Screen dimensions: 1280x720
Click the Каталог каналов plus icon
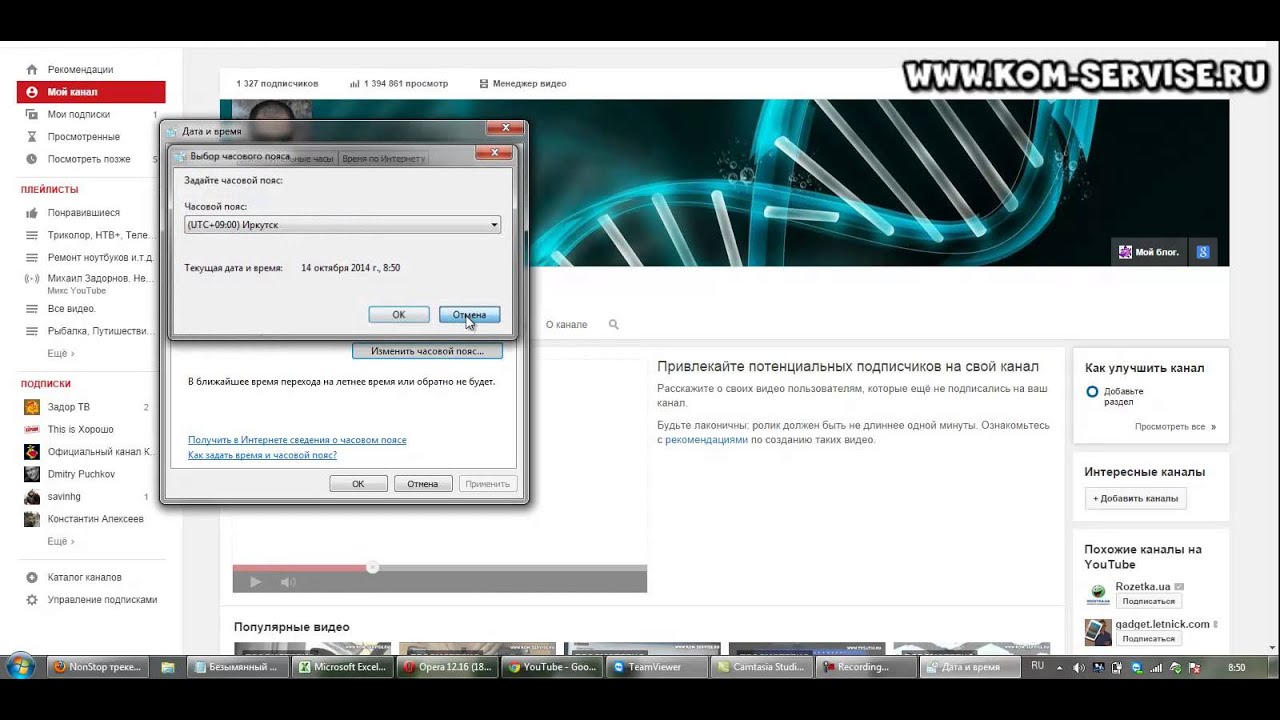[31, 577]
